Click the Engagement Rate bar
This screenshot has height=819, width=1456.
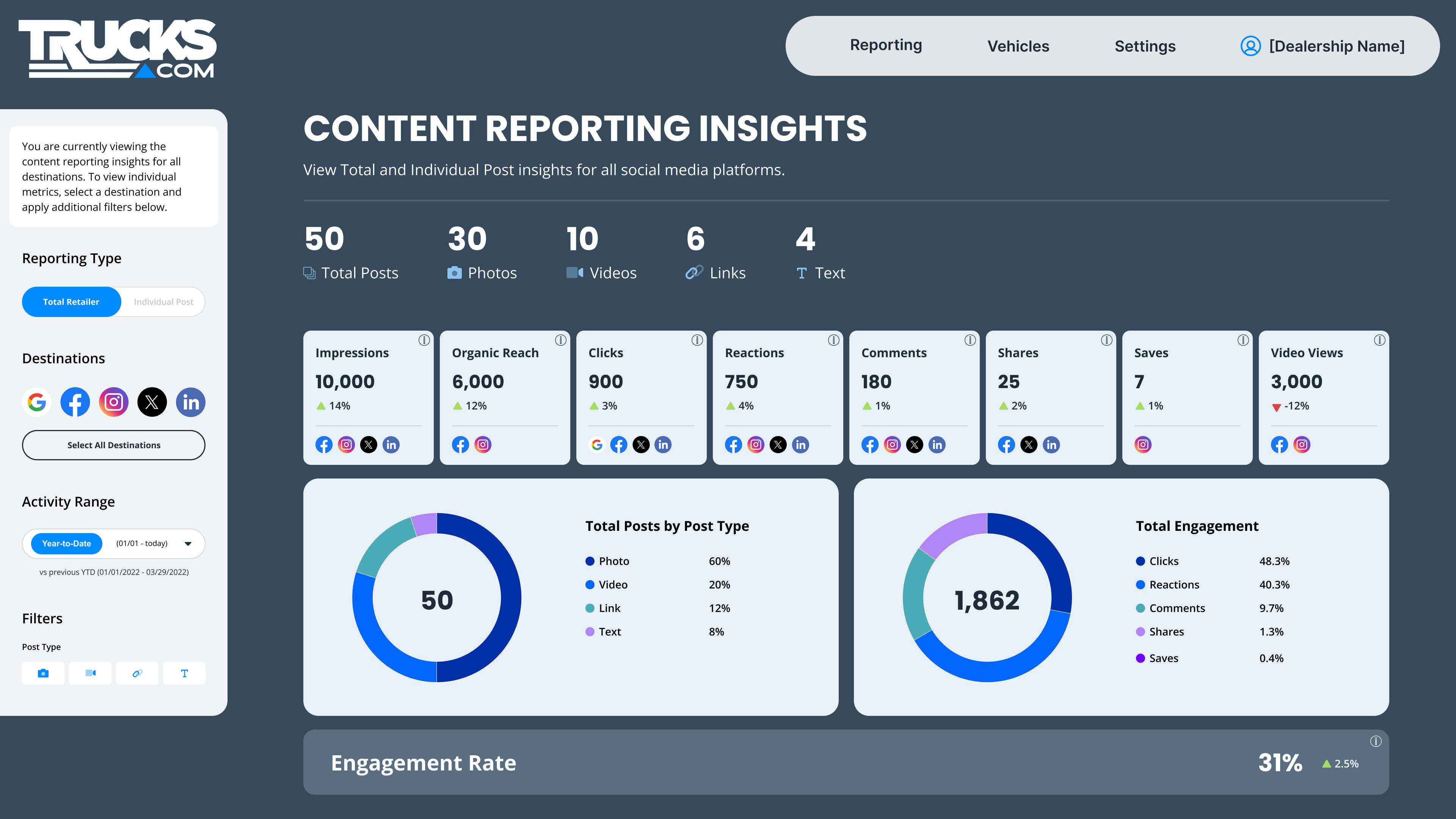coord(846,763)
